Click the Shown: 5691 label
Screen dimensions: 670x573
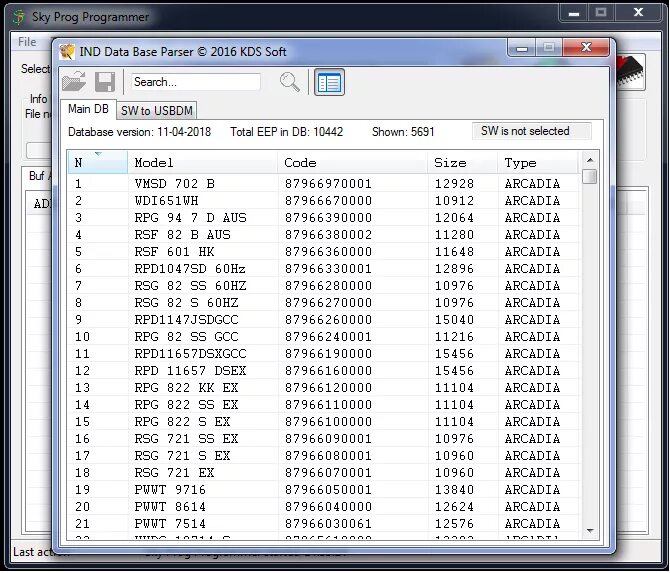click(x=403, y=132)
